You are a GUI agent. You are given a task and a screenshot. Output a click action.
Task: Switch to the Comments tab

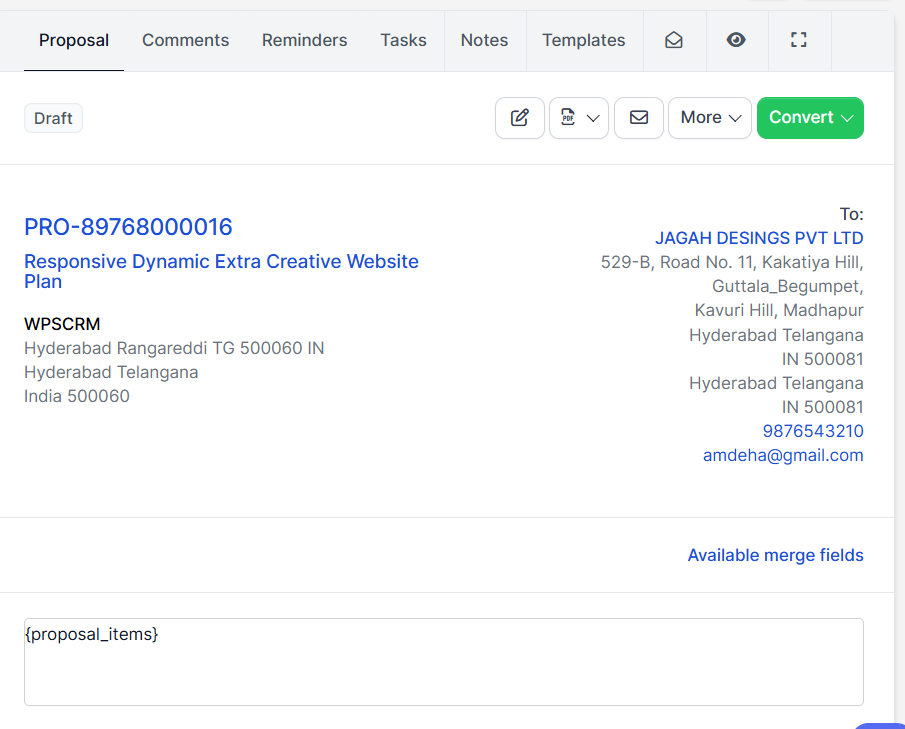[x=185, y=40]
